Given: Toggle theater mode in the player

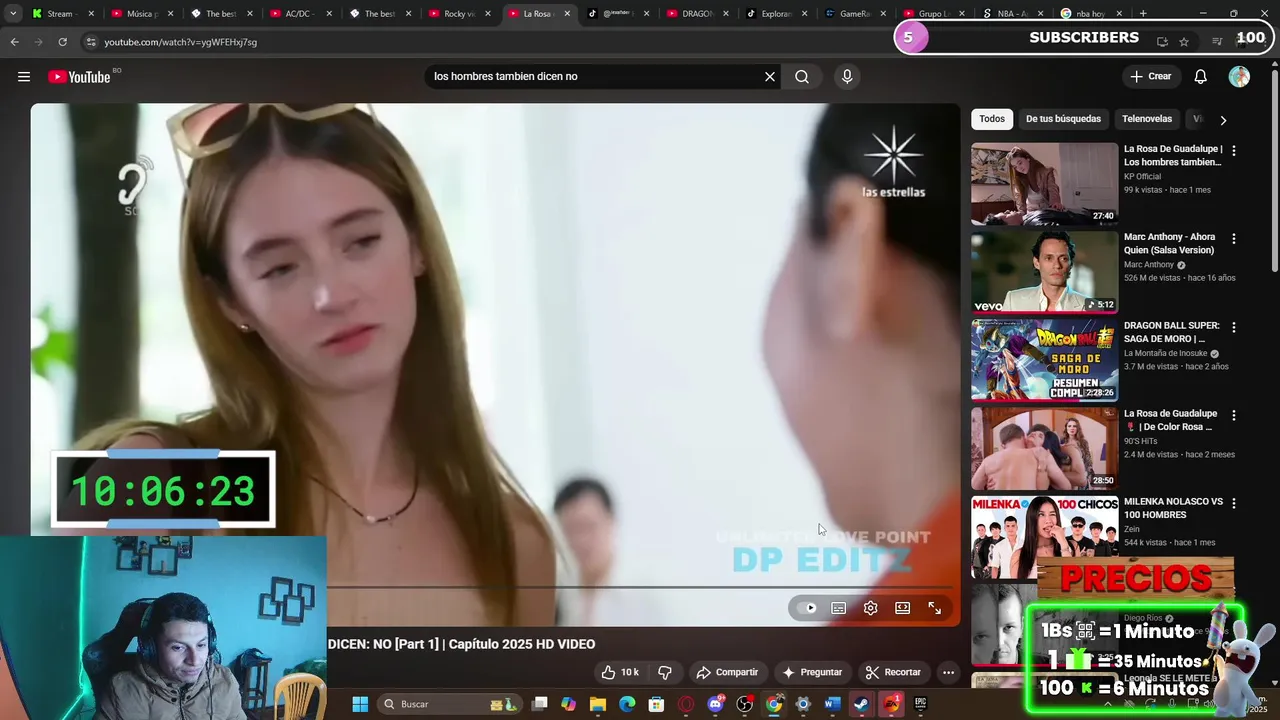Looking at the screenshot, I should tap(903, 608).
